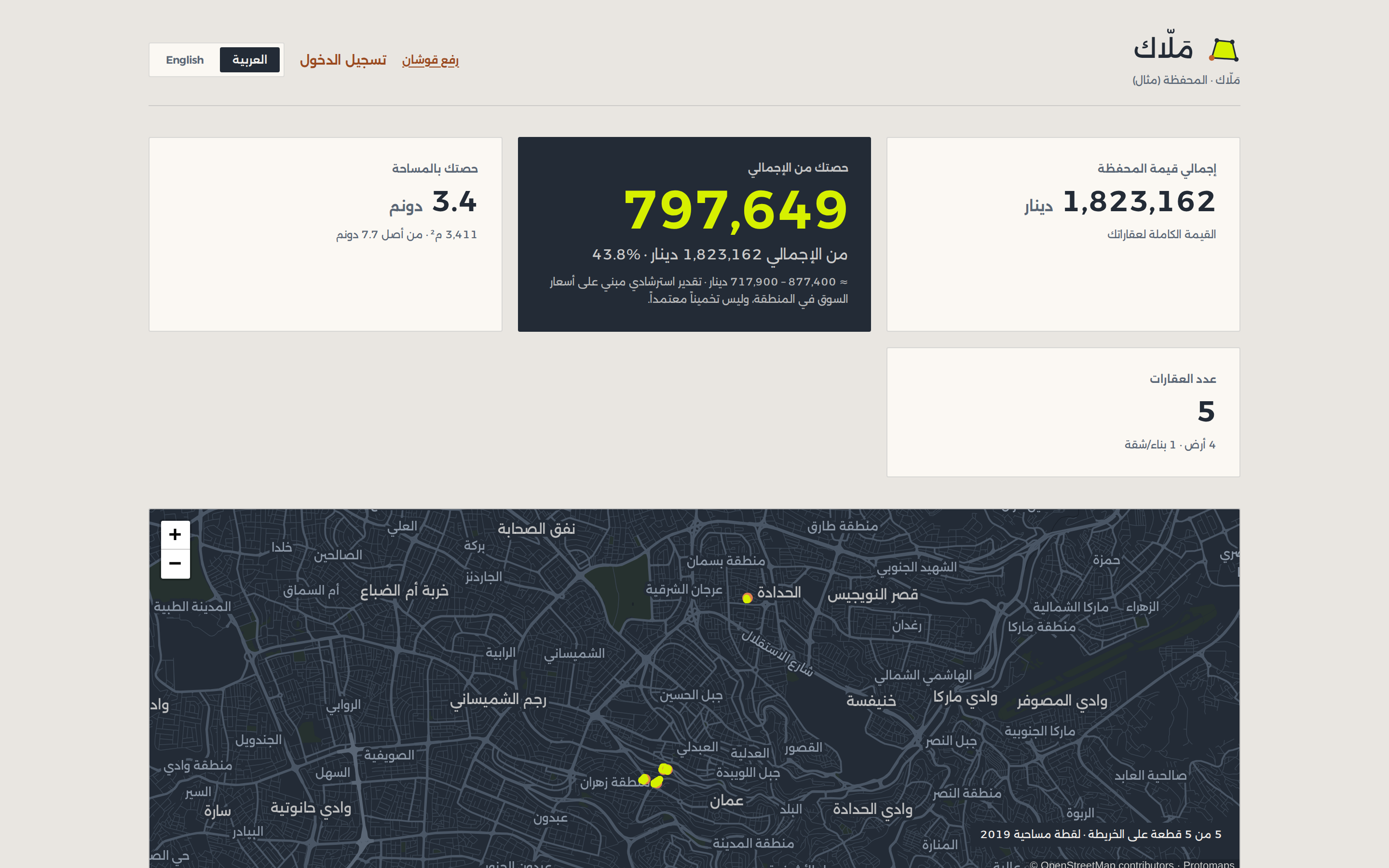Click the عدد العقارات count 5
This screenshot has width=1389, height=868.
(x=1206, y=412)
